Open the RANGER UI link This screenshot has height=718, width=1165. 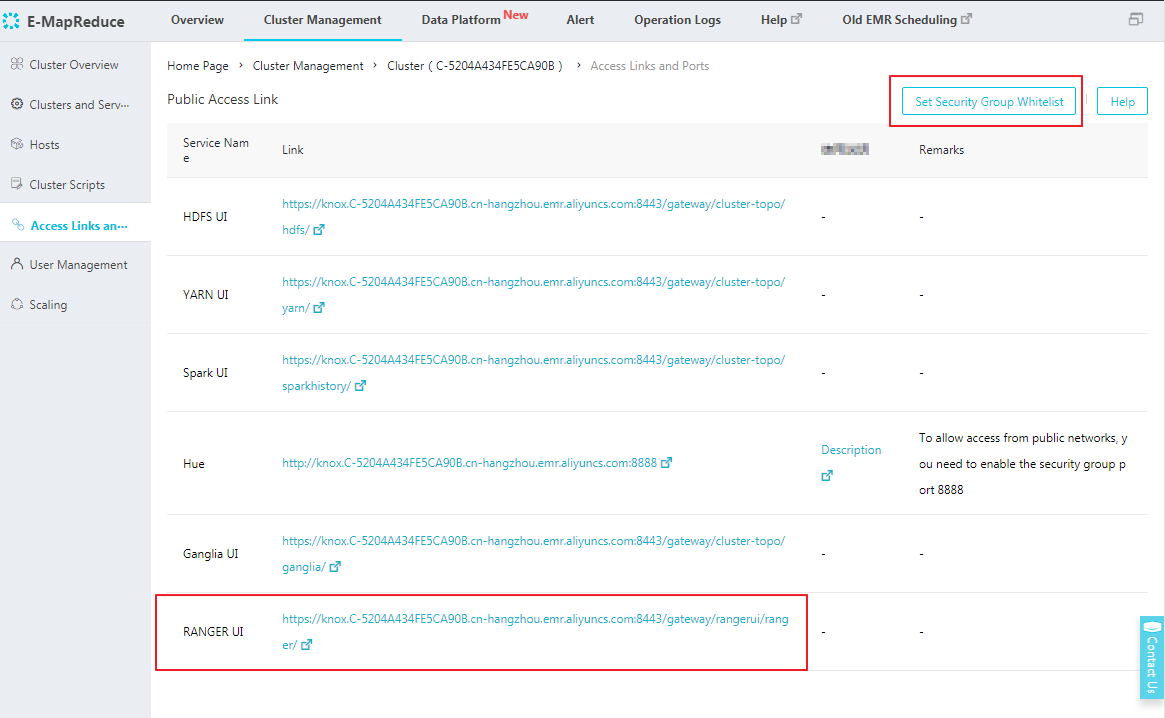click(534, 620)
